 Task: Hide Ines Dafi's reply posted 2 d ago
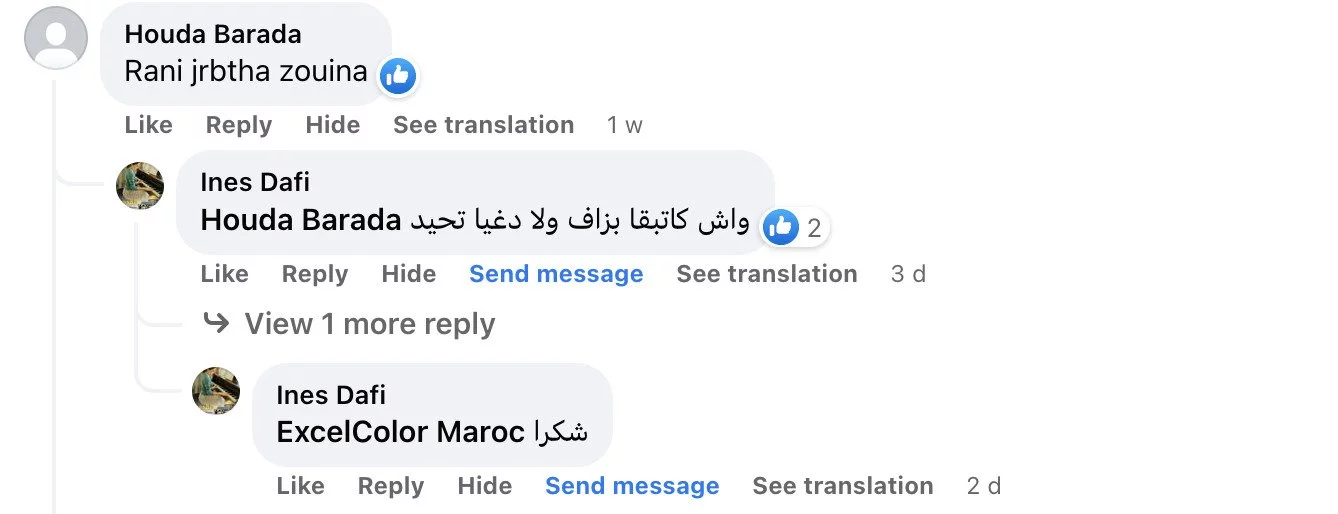(484, 486)
